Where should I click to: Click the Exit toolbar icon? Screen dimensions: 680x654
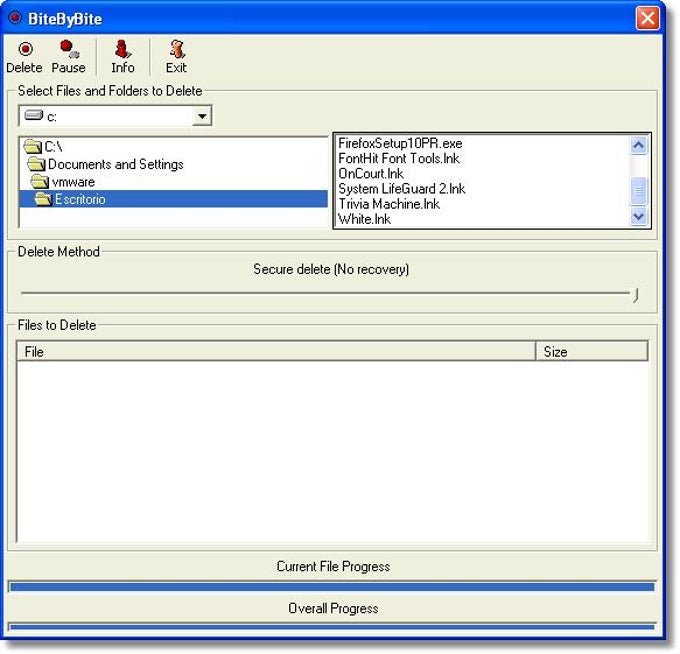[176, 57]
